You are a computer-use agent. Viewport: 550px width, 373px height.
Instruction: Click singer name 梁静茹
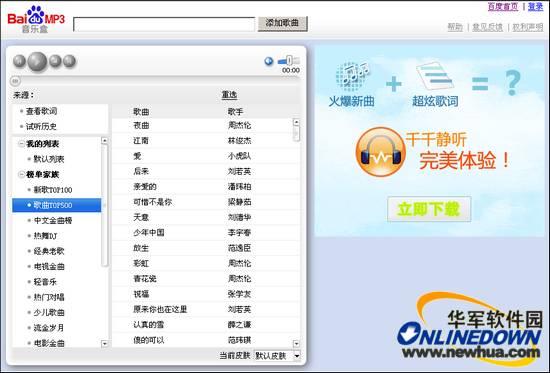coord(240,202)
